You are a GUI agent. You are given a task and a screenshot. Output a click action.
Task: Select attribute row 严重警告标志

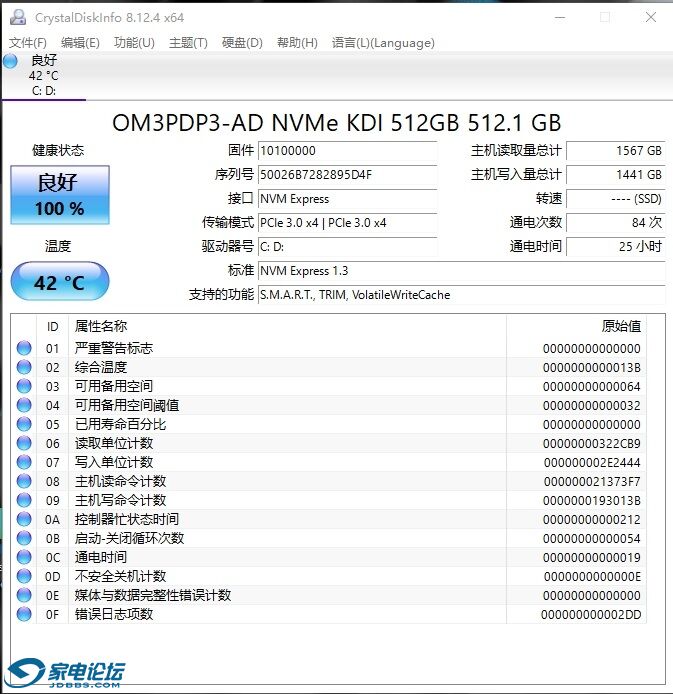[328, 348]
